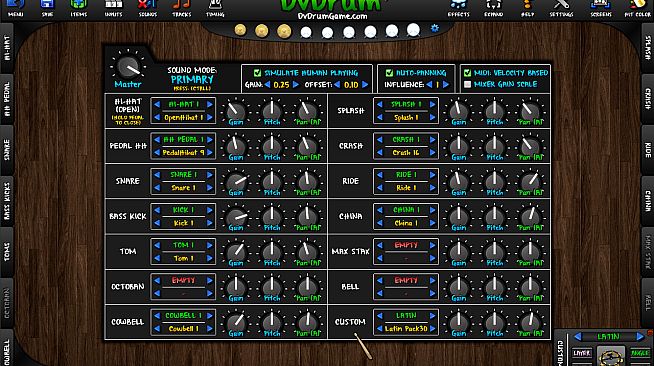The height and width of the screenshot is (366, 654).
Task: Select next Latin Pack30 sound with right arrow
Action: point(433,329)
